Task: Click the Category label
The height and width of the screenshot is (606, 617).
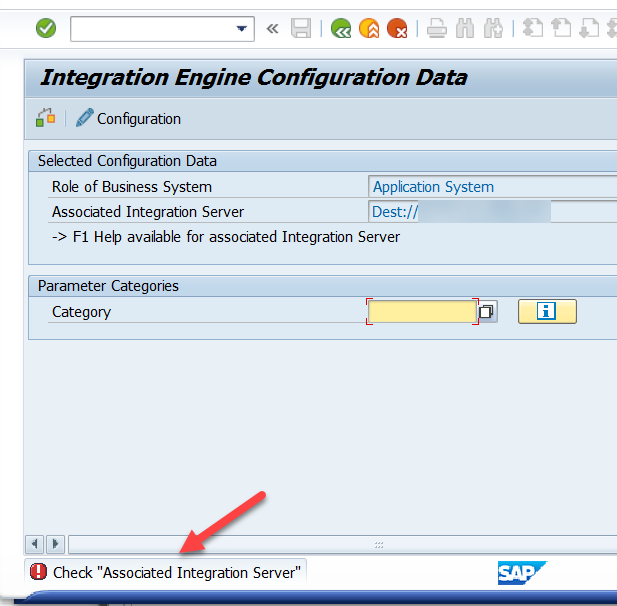Action: point(81,312)
